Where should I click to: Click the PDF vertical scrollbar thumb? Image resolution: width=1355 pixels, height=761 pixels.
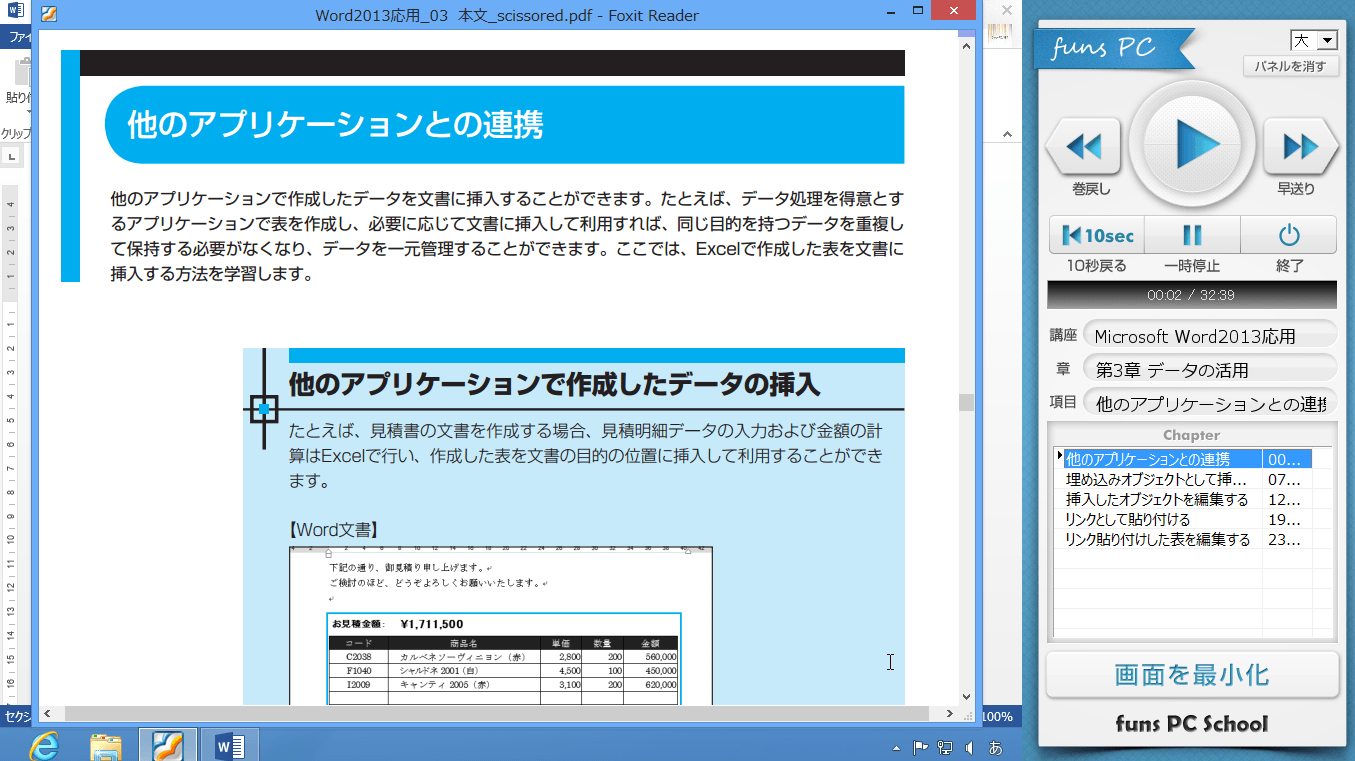tap(965, 402)
